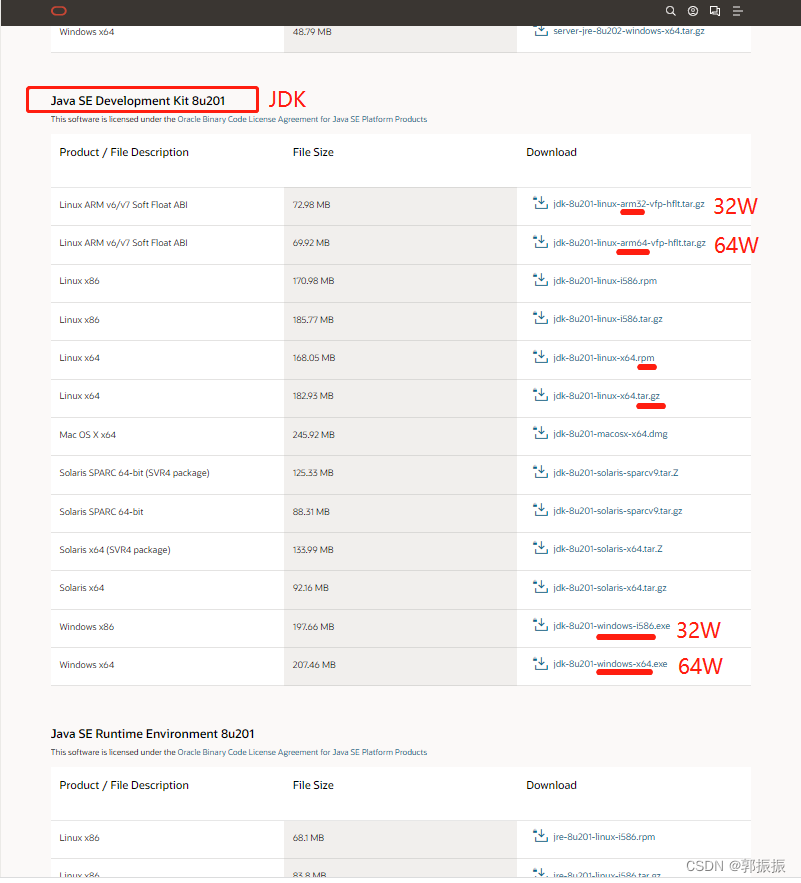Click Solaris SPARC 64-bit (SVR4 package) label
Screen dimensions: 801x883
[134, 473]
